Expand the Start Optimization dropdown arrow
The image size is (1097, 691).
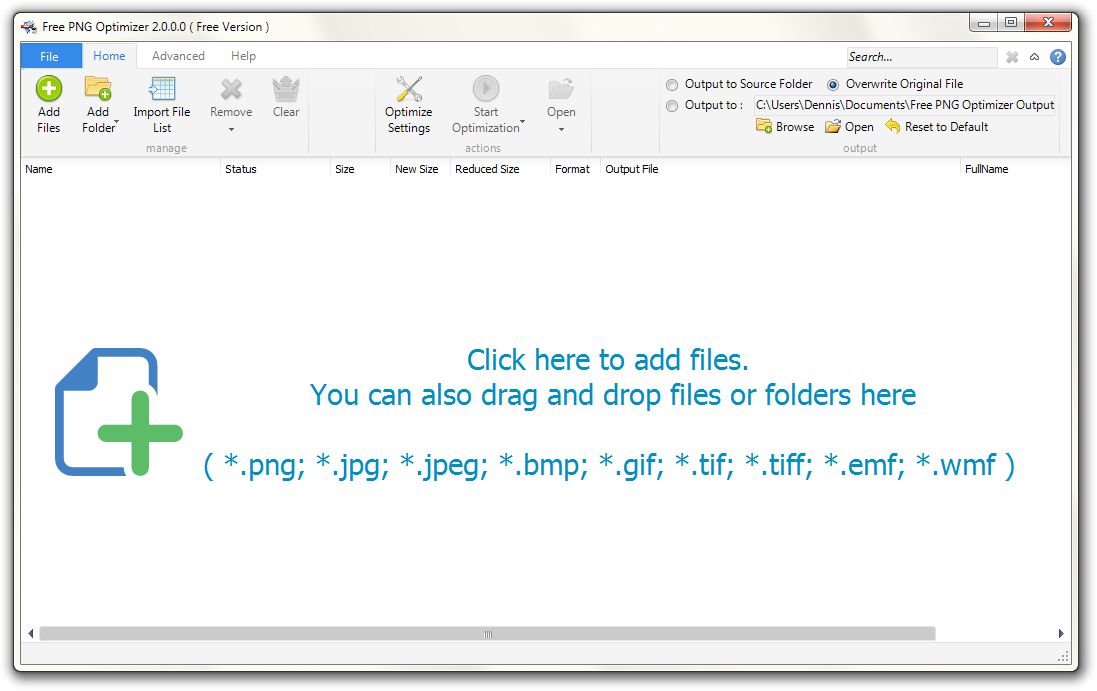click(x=523, y=122)
